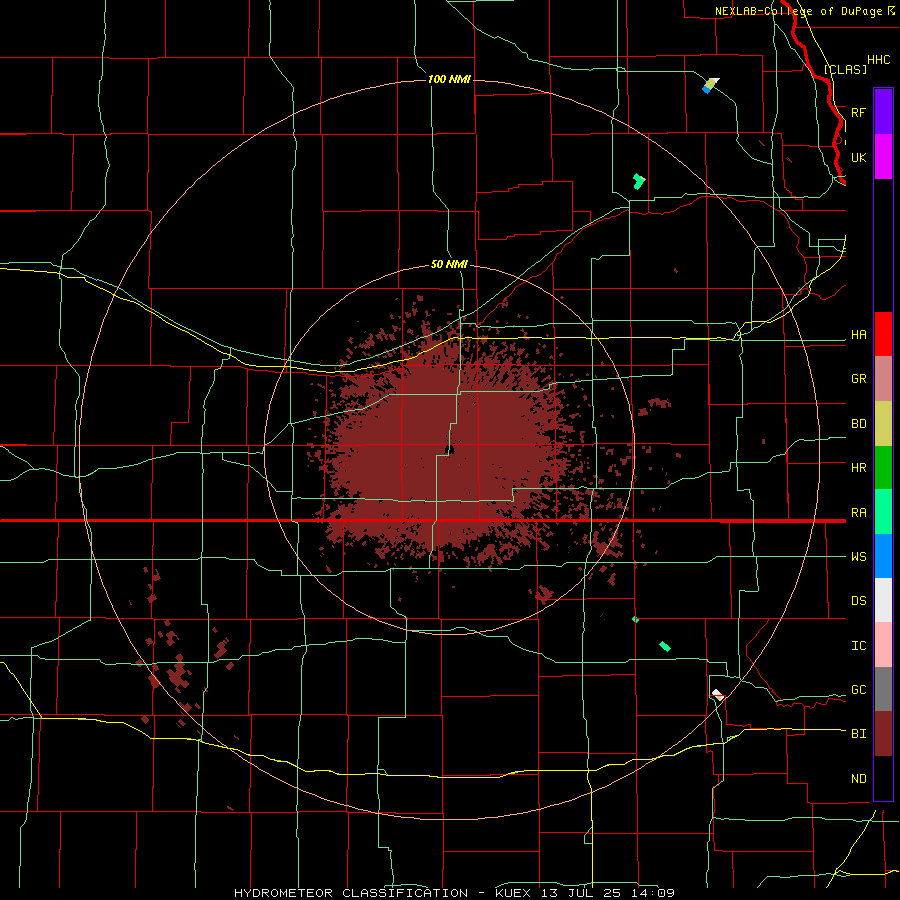Click the "WS" legend label
Image resolution: width=900 pixels, height=900 pixels.
pos(858,557)
